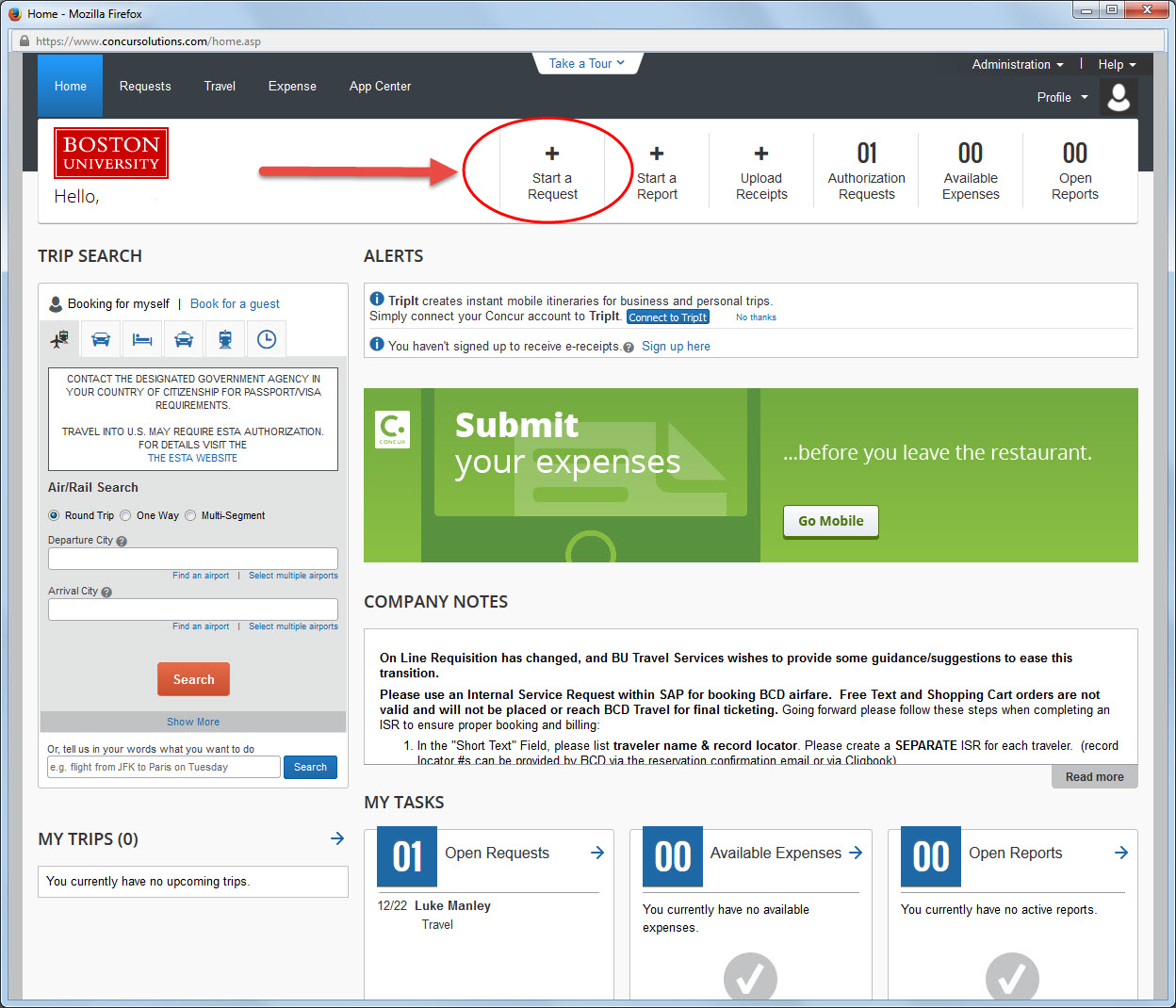1176x1008 pixels.
Task: Select the One Way radio button
Action: pyautogui.click(x=125, y=515)
